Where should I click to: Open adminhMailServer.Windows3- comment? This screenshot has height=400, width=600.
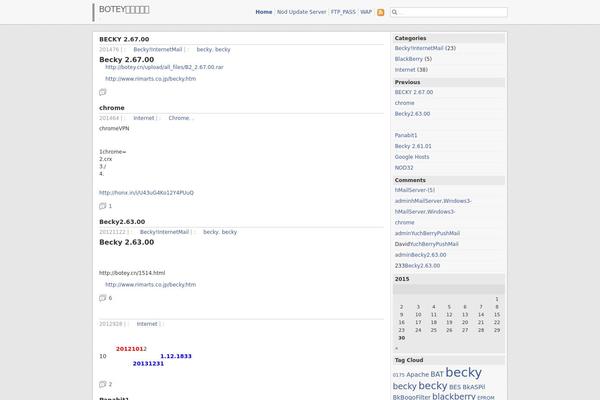433,201
